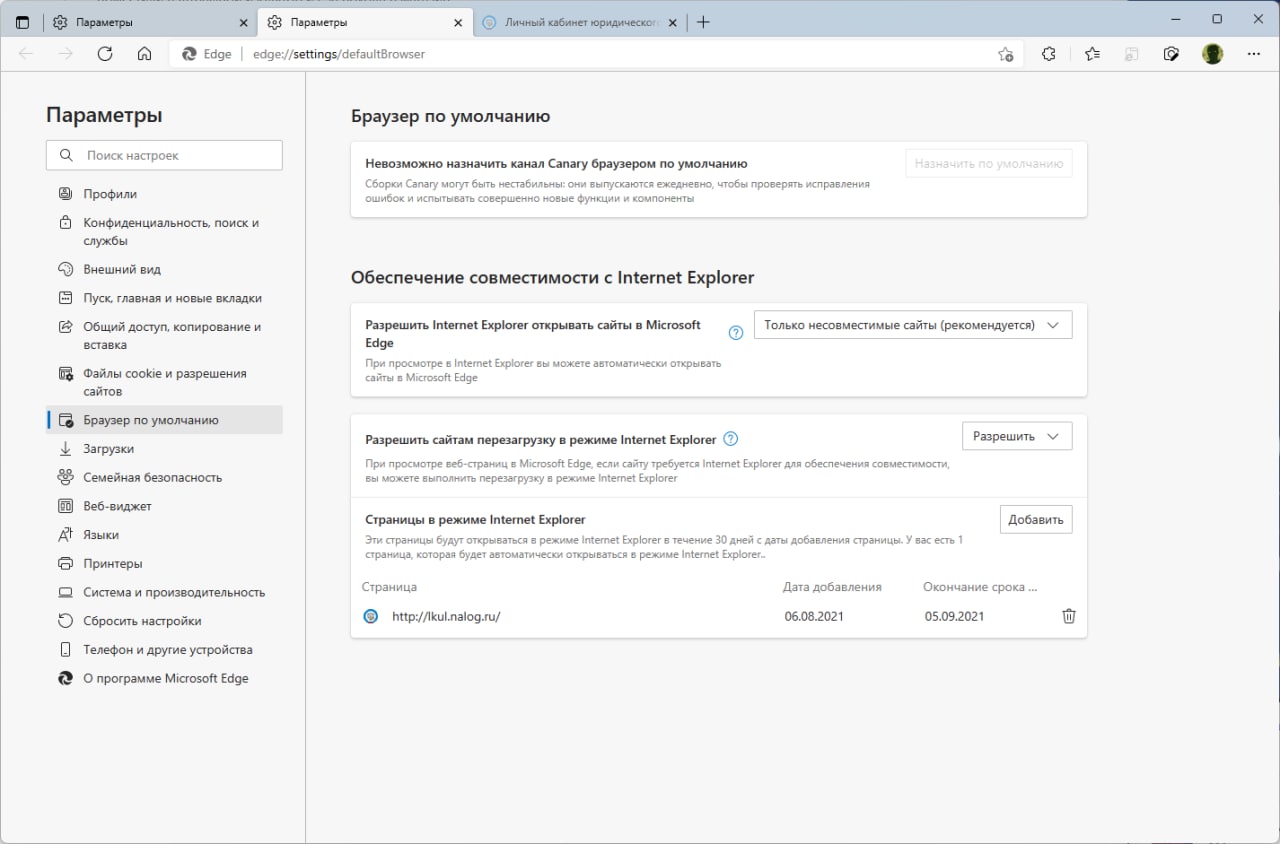Delete lkul.nalog.ru page with the trash icon

point(1068,616)
